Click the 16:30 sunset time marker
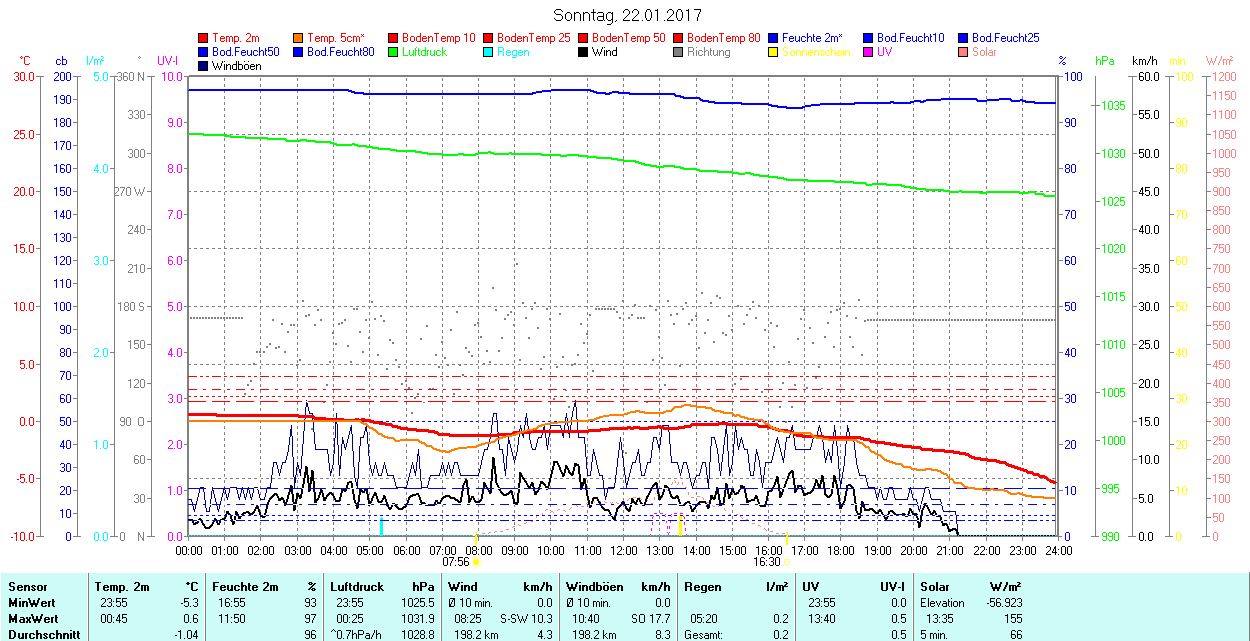Image resolution: width=1250 pixels, height=641 pixels. pos(767,562)
